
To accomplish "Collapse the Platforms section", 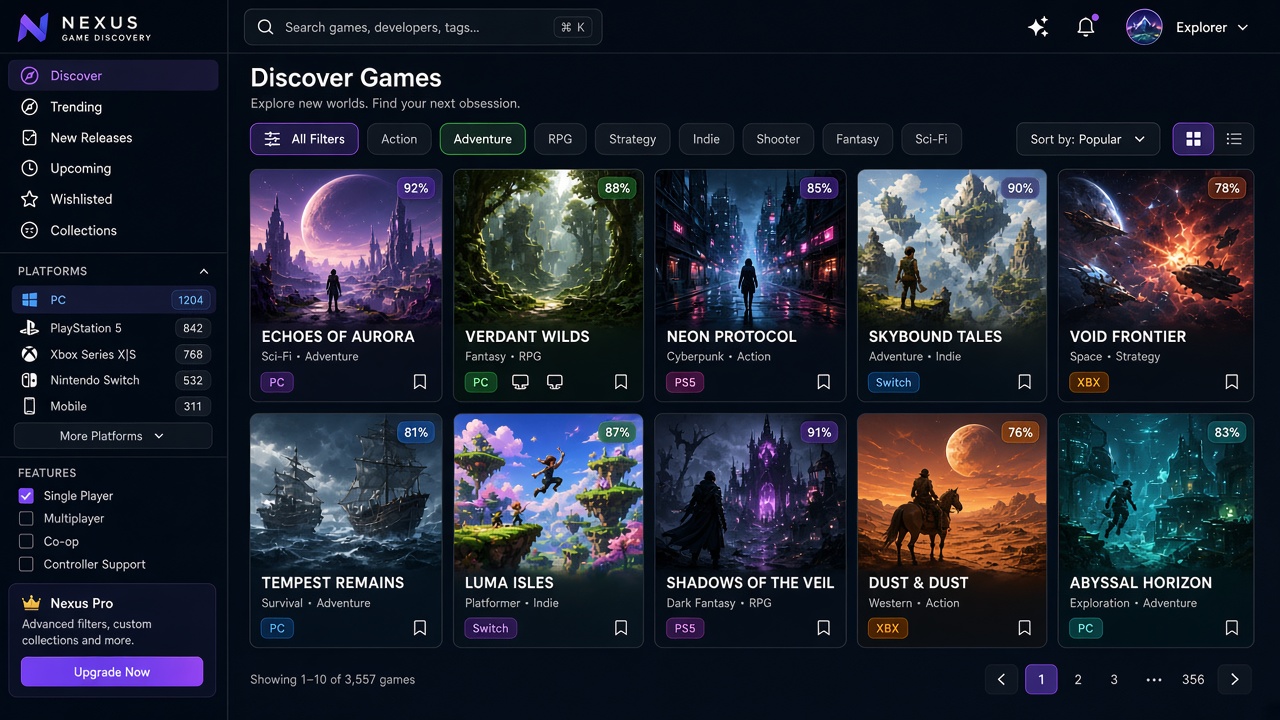I will tap(204, 271).
